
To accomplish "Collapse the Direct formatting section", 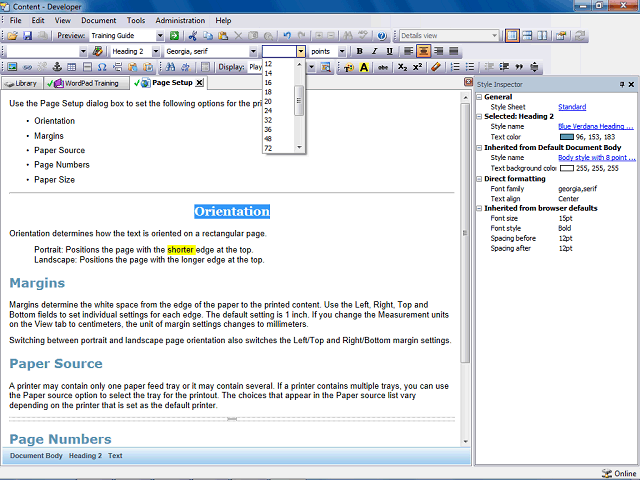I will [479, 179].
